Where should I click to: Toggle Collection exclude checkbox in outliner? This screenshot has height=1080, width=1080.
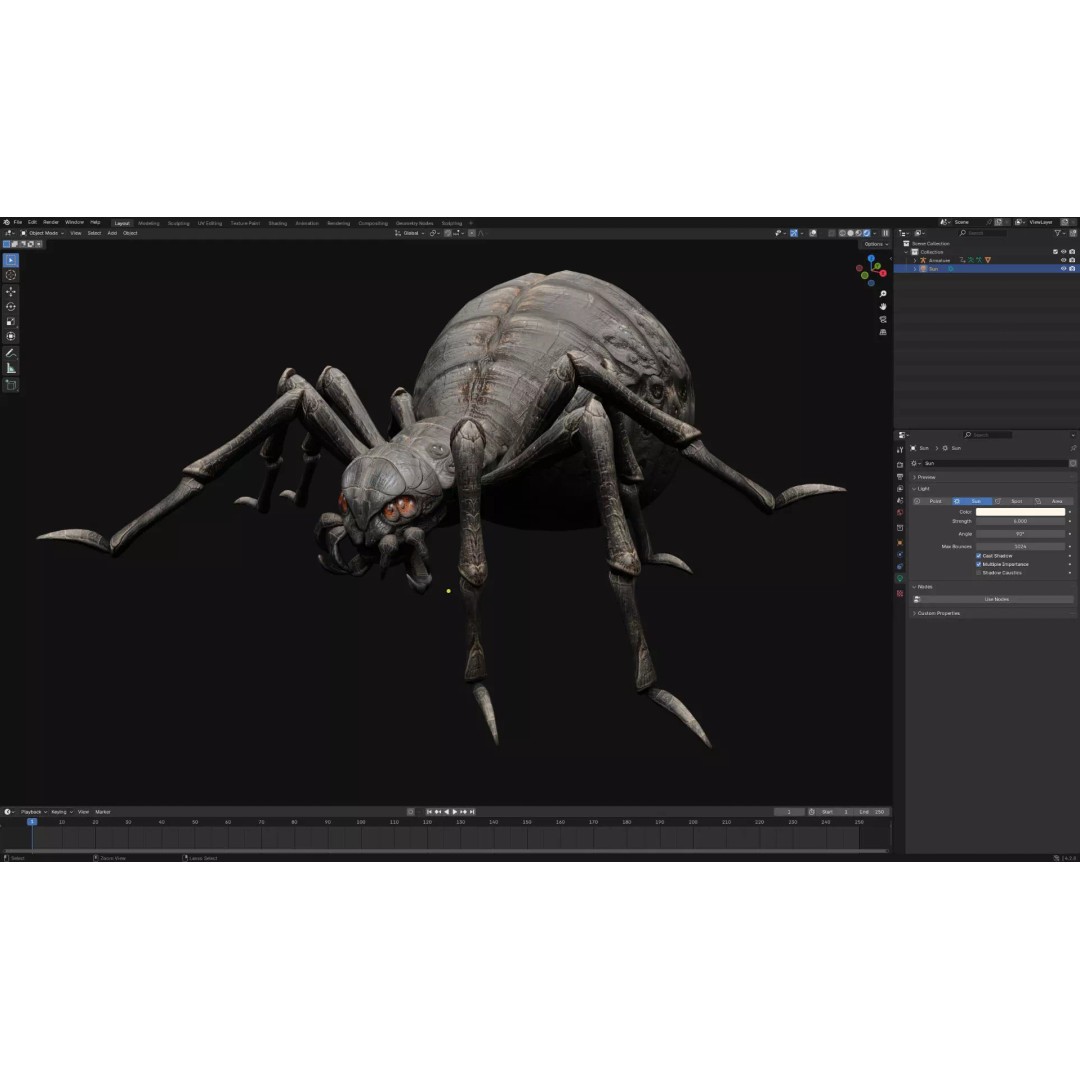[1055, 252]
